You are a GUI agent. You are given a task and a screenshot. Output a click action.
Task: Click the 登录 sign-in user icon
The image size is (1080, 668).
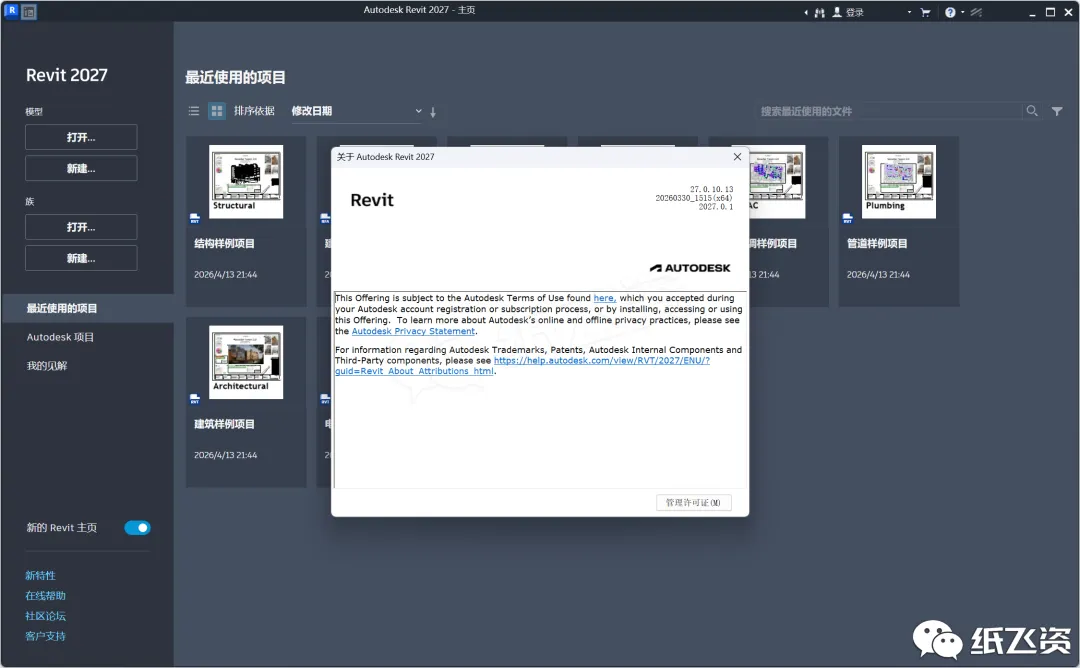coord(837,12)
